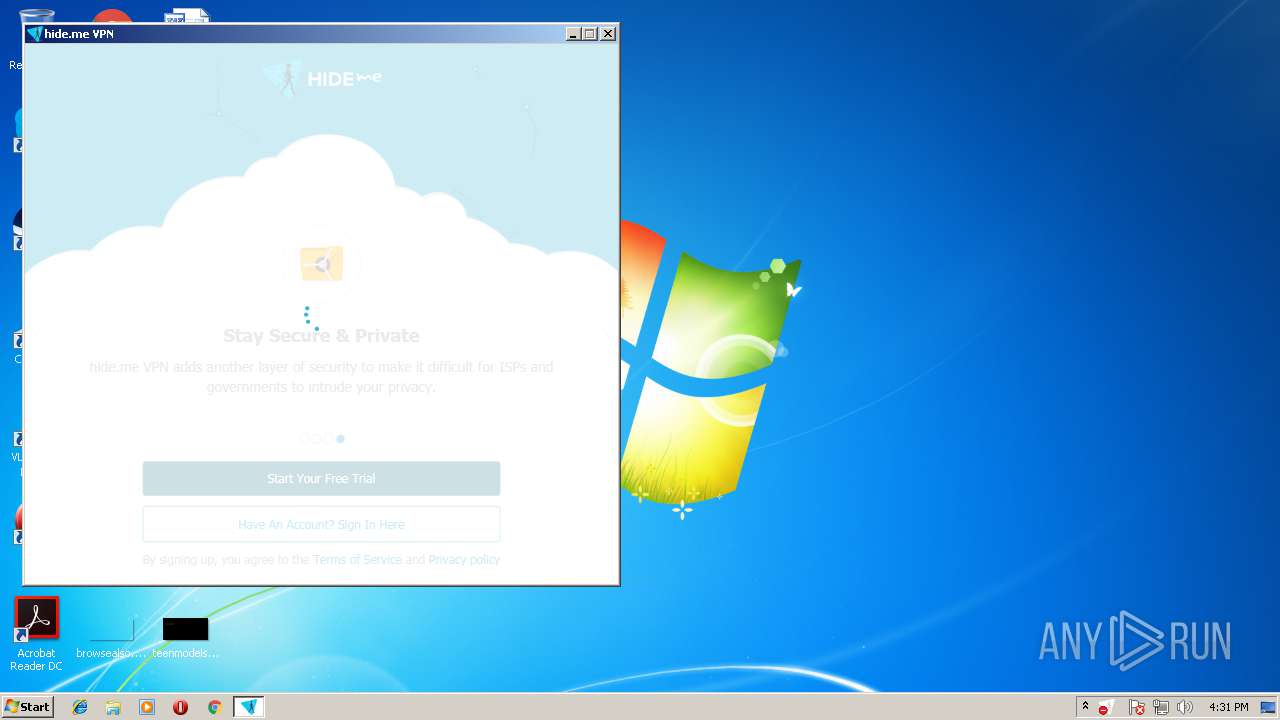
Task: Select the fourth onboarding slide dot
Action: 340,438
